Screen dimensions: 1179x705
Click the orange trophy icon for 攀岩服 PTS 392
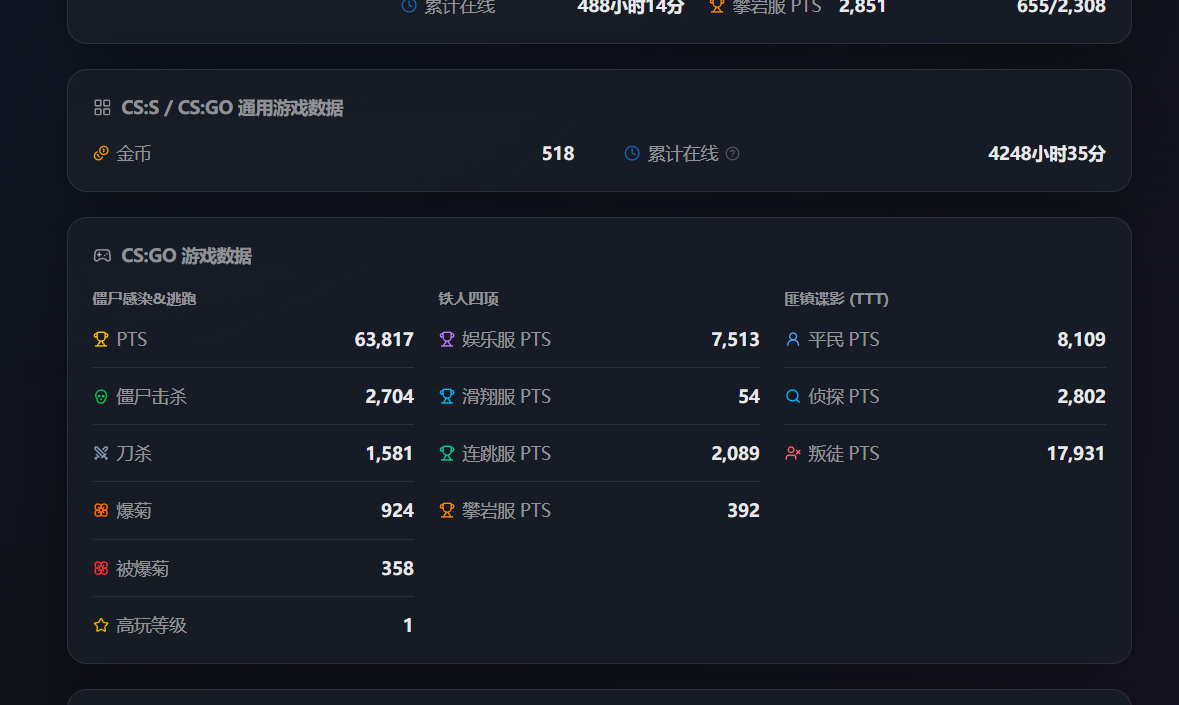447,510
